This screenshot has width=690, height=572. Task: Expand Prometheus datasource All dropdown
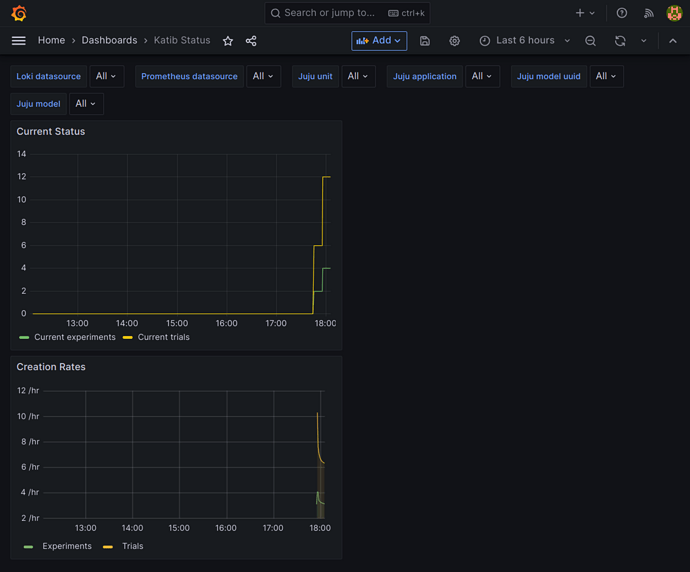263,76
